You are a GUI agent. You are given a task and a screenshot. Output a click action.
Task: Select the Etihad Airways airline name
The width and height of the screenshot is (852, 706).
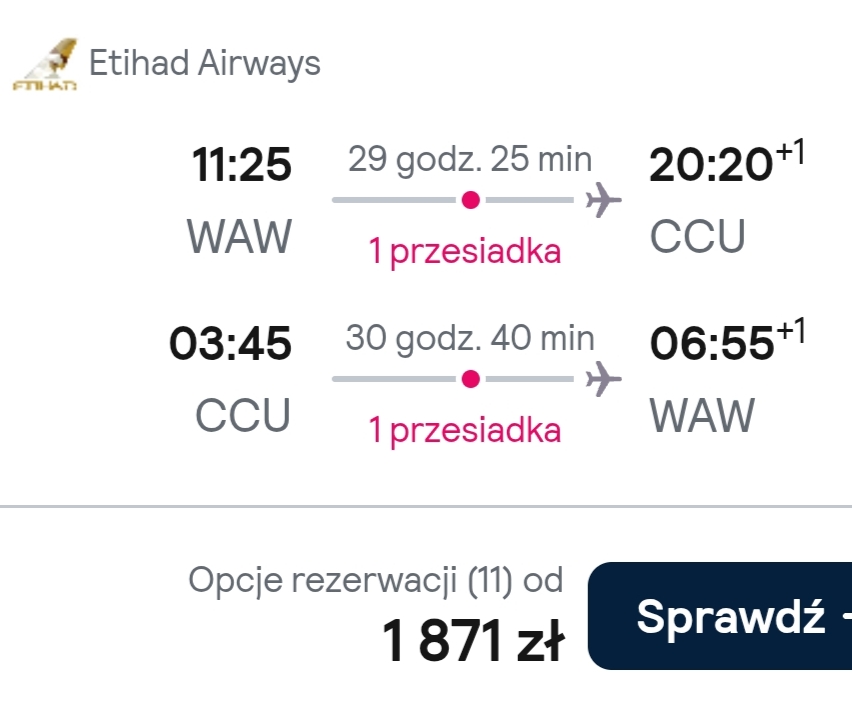tap(205, 64)
